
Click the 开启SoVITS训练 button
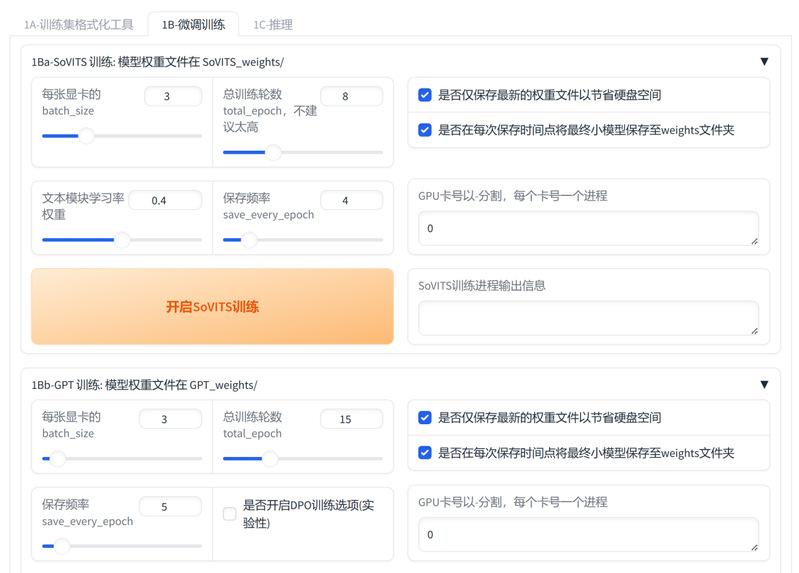coord(212,306)
